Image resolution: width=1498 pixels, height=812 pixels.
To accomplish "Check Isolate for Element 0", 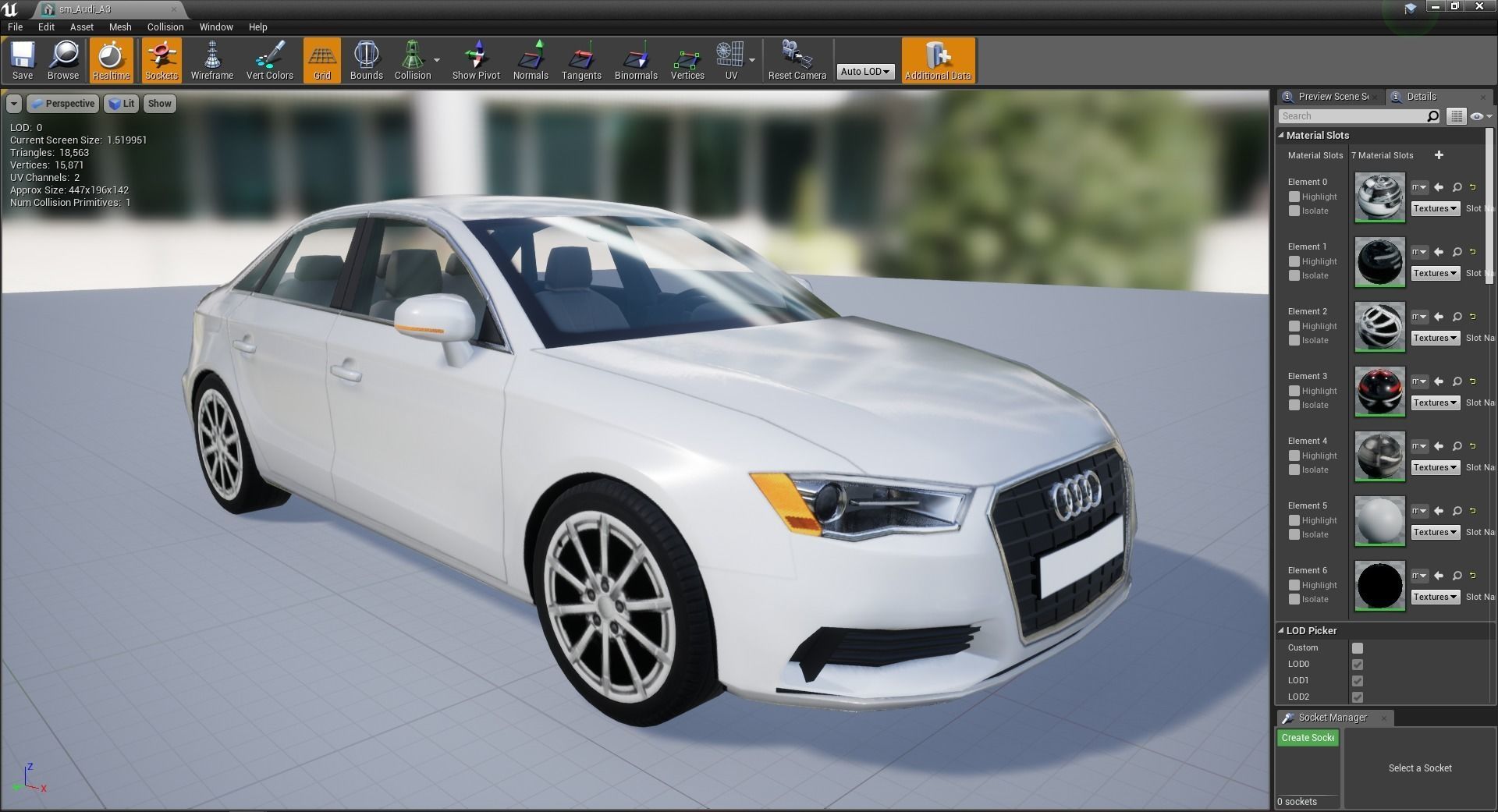I will pos(1294,211).
